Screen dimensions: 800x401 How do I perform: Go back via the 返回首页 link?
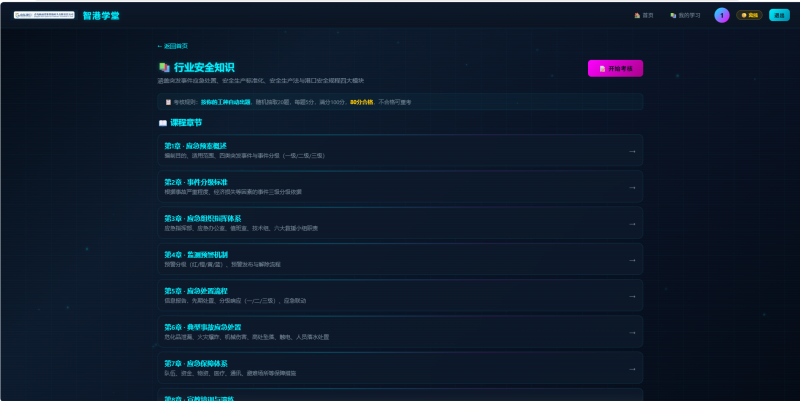click(172, 46)
